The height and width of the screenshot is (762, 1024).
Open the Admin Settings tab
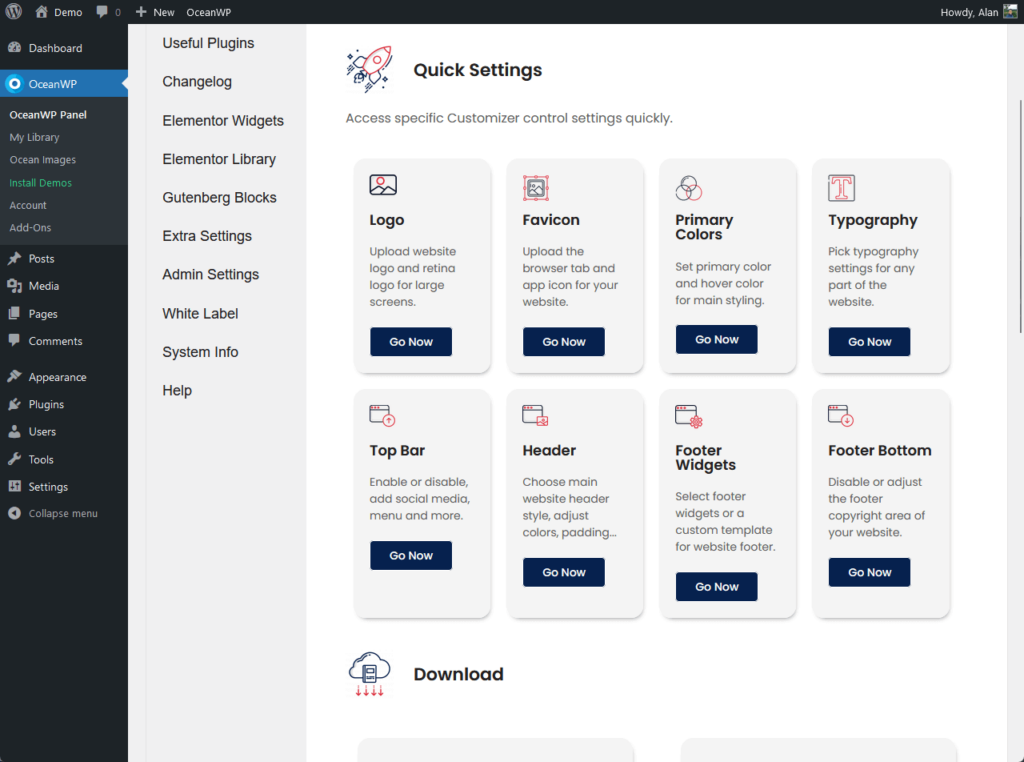click(x=211, y=275)
